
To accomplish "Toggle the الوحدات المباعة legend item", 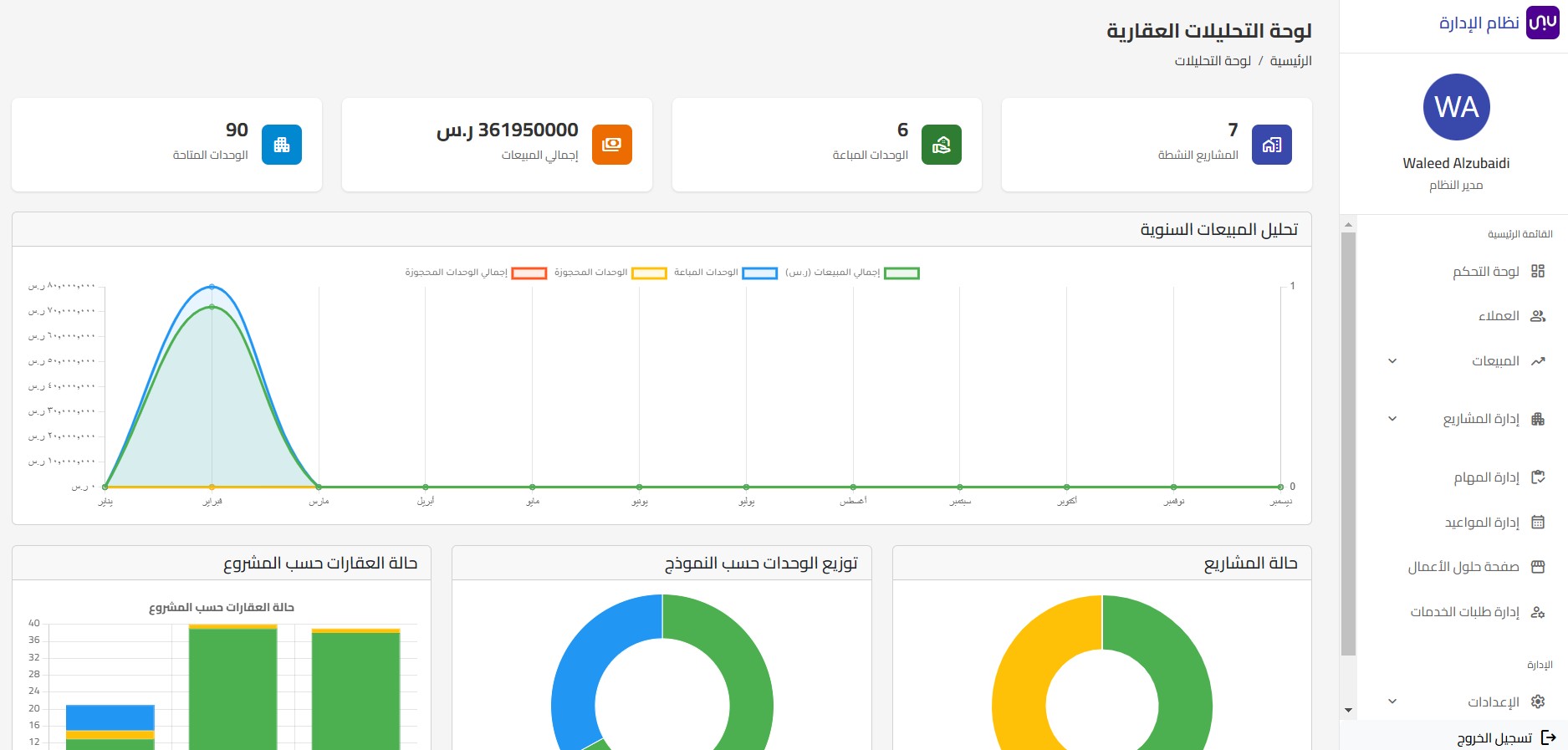I will pos(726,273).
